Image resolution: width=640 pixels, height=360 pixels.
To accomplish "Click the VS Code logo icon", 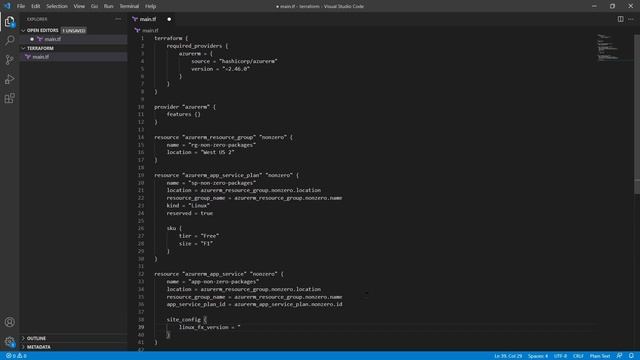I will 7,6.
